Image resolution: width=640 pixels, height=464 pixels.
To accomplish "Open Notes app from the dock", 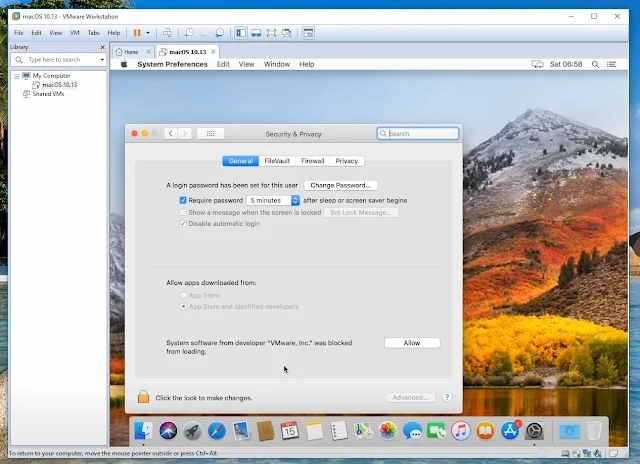I will click(314, 431).
